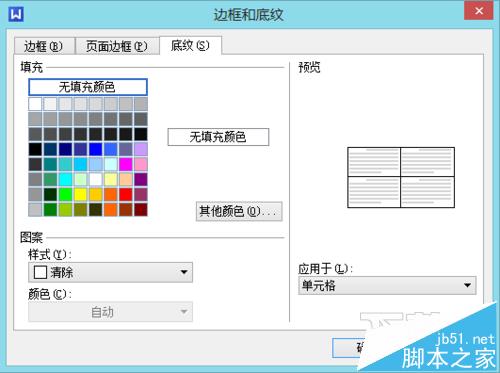The image size is (500, 373).
Task: Click the 无填充颜色 button above the palette
Action: (x=88, y=87)
